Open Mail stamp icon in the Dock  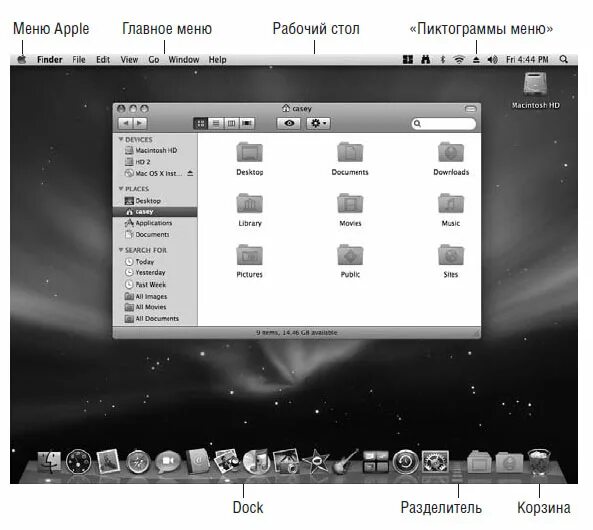pyautogui.click(x=108, y=462)
